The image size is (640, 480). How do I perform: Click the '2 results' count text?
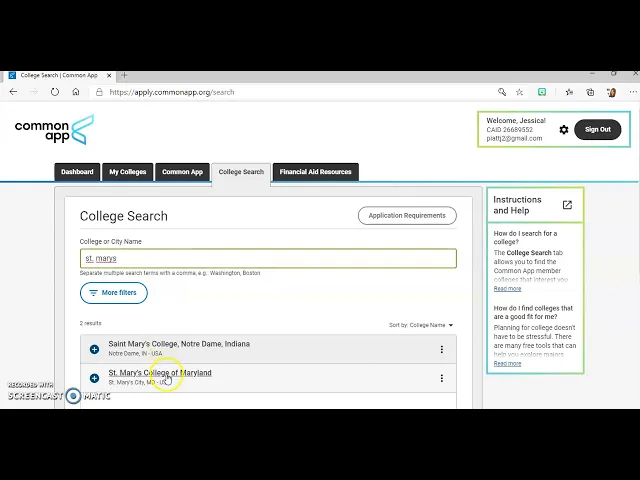tap(91, 323)
